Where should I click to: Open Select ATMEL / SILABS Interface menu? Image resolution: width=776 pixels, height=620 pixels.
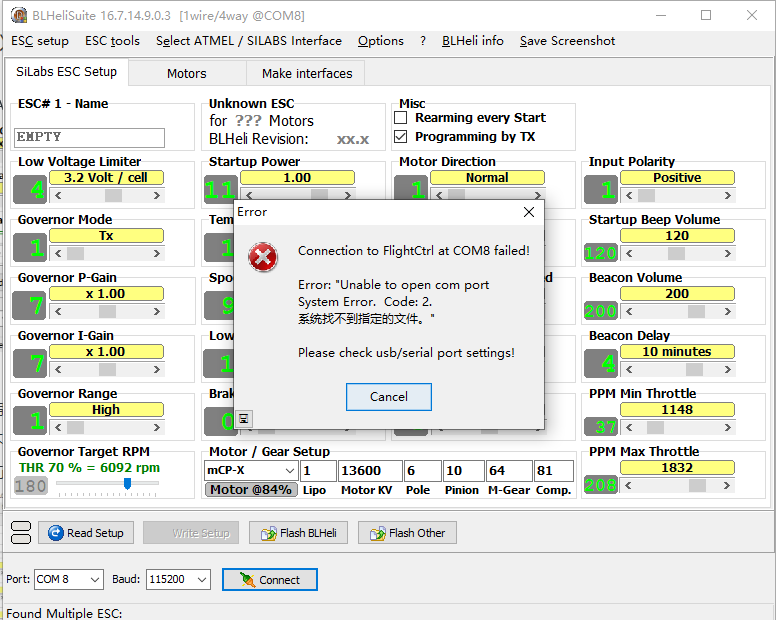coord(249,41)
